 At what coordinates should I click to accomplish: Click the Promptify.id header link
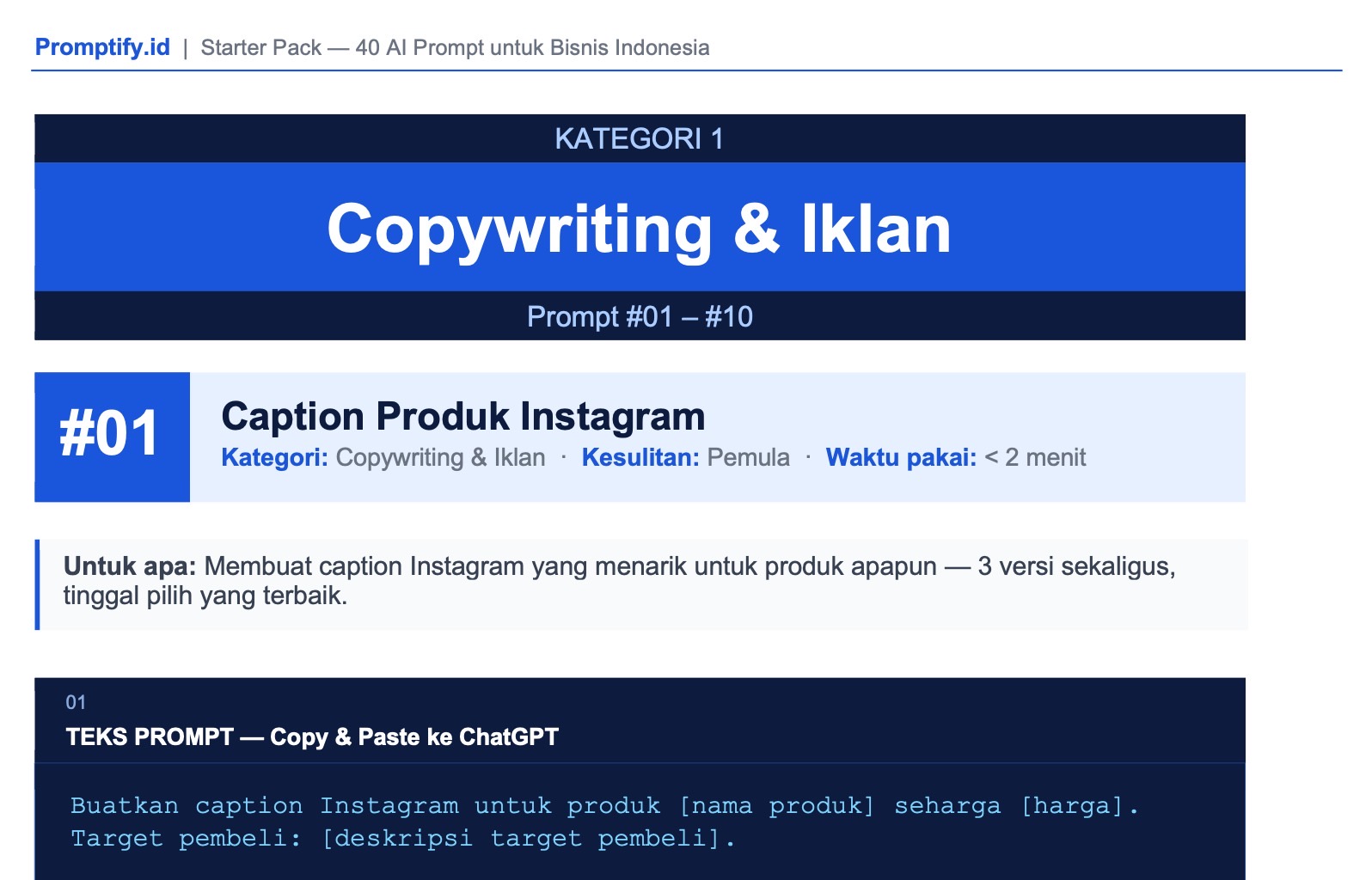click(x=102, y=47)
